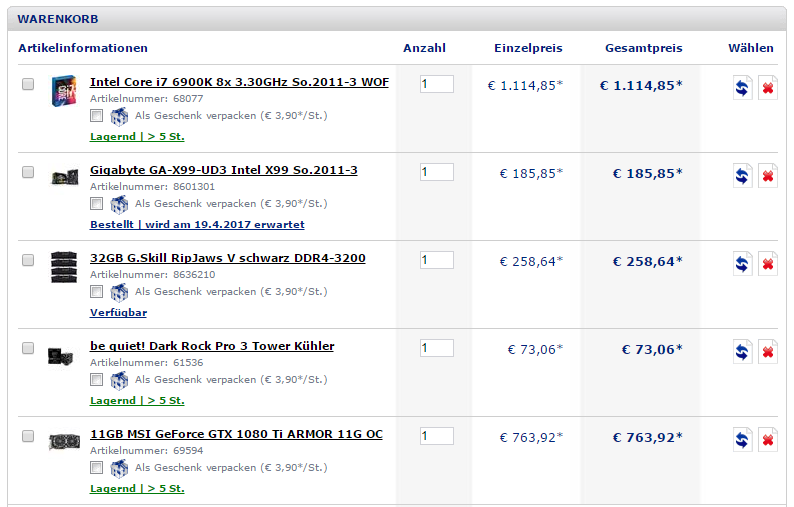Remove Intel Core i7 6900K from cart
Image resolution: width=794 pixels, height=507 pixels.
[768, 88]
